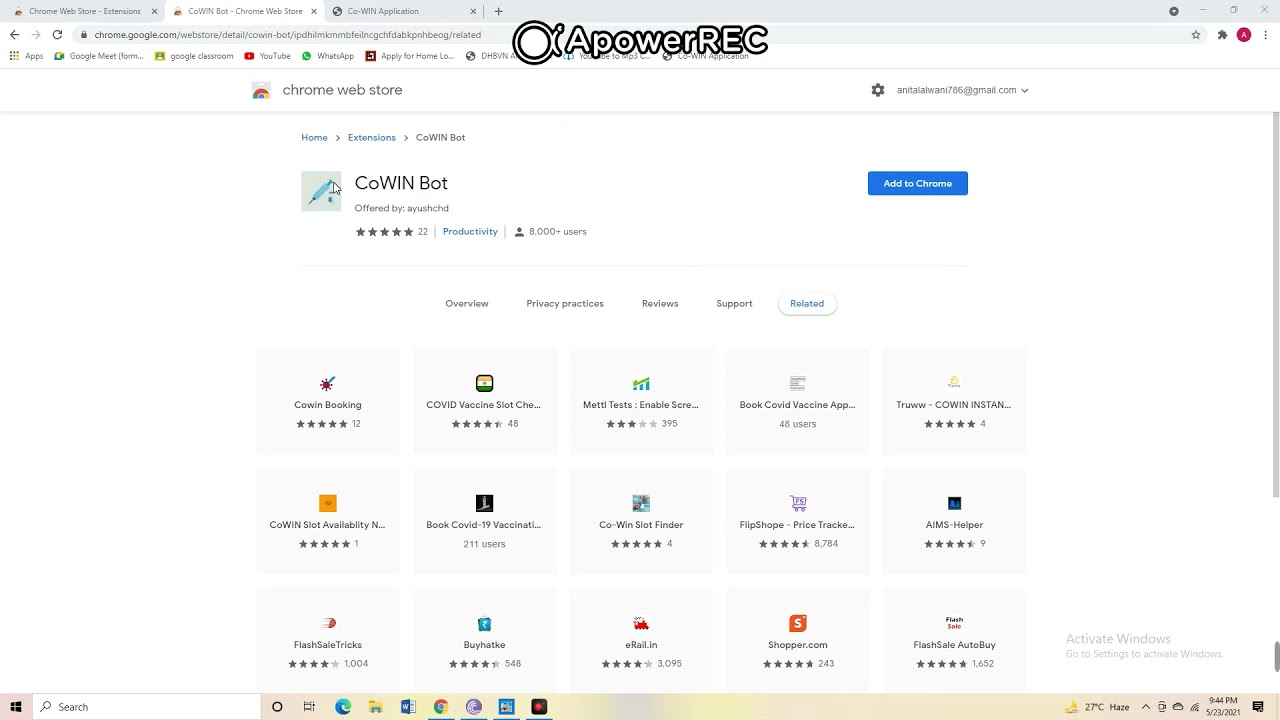The height and width of the screenshot is (720, 1280).
Task: Open the YouTube bookmark
Action: click(267, 56)
